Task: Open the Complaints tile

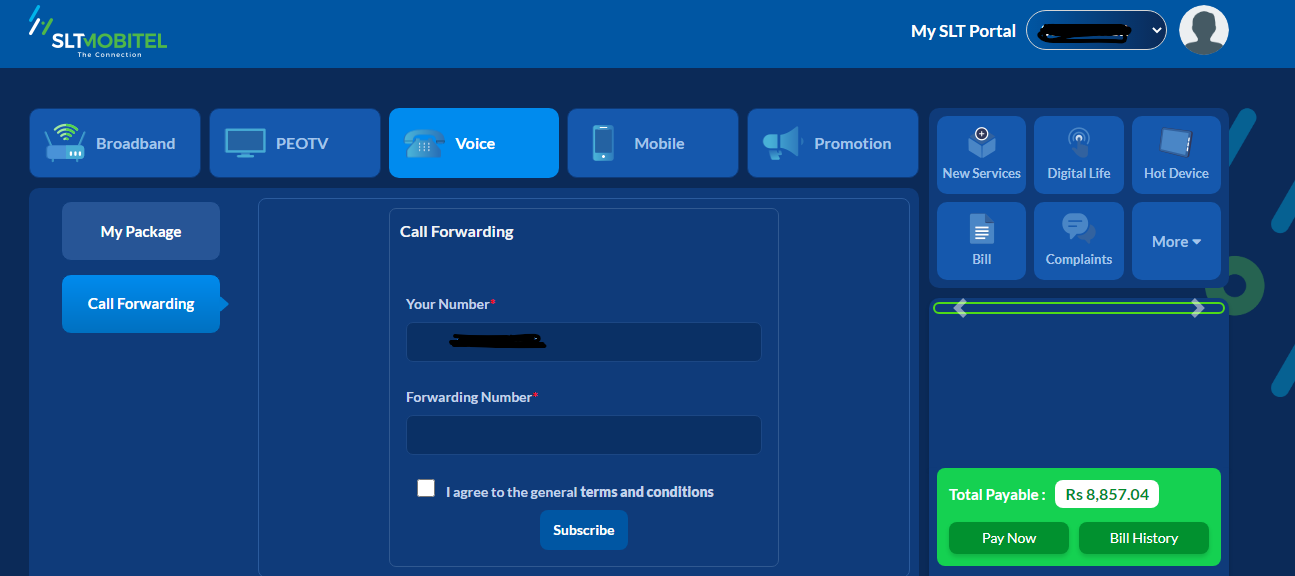Action: [x=1079, y=241]
